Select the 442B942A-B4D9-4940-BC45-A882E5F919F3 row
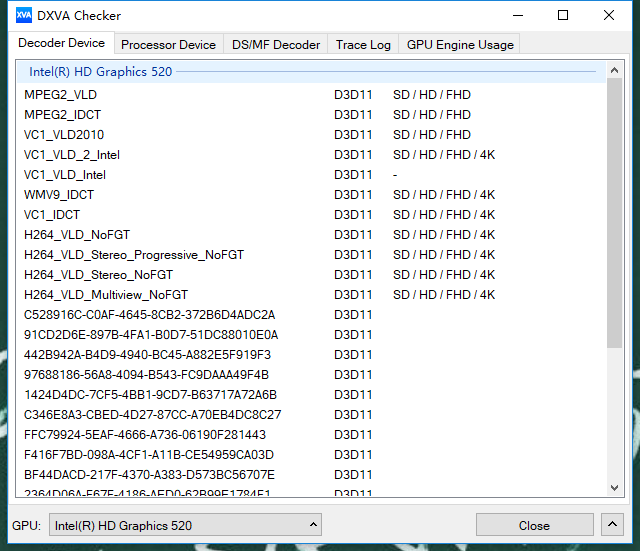This screenshot has height=551, width=640. [312, 355]
